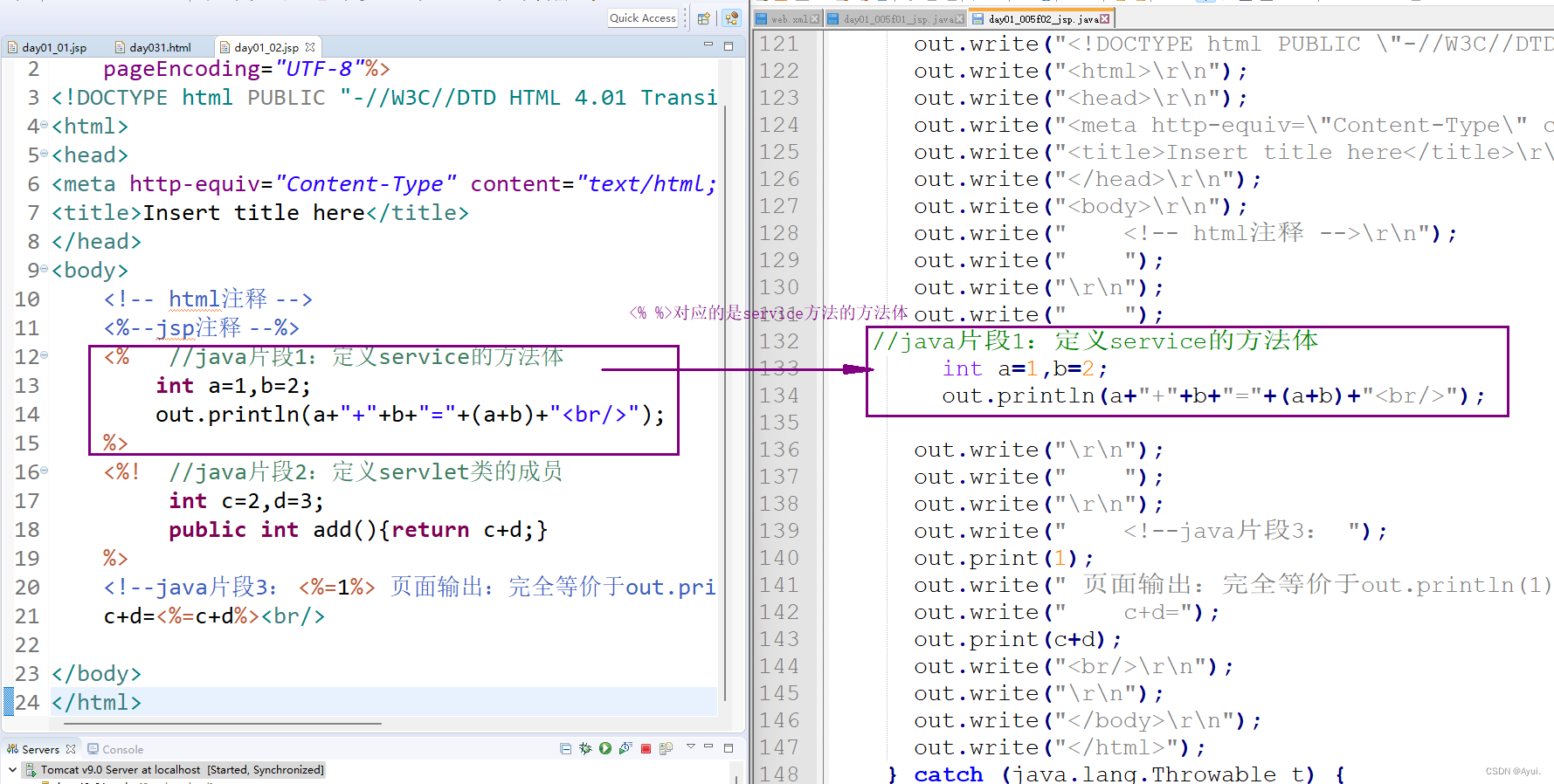Open the Servers view menu dropdown

(690, 746)
